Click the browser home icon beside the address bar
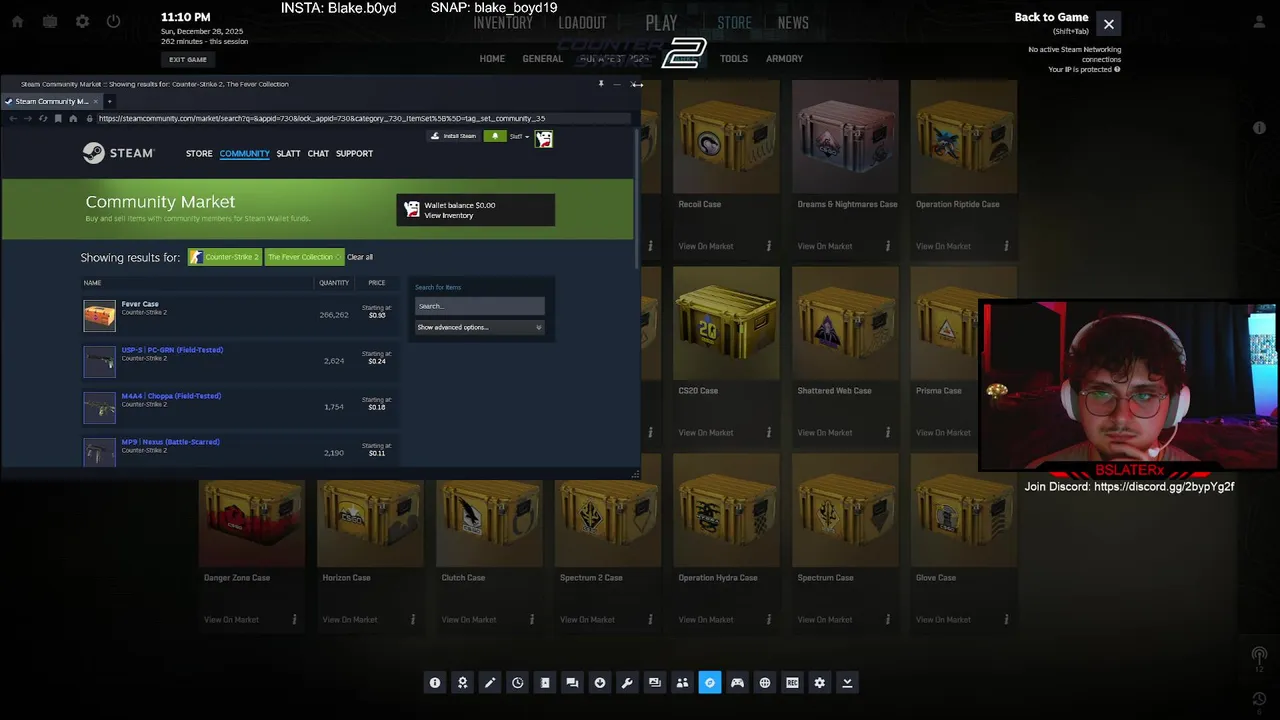 [73, 118]
